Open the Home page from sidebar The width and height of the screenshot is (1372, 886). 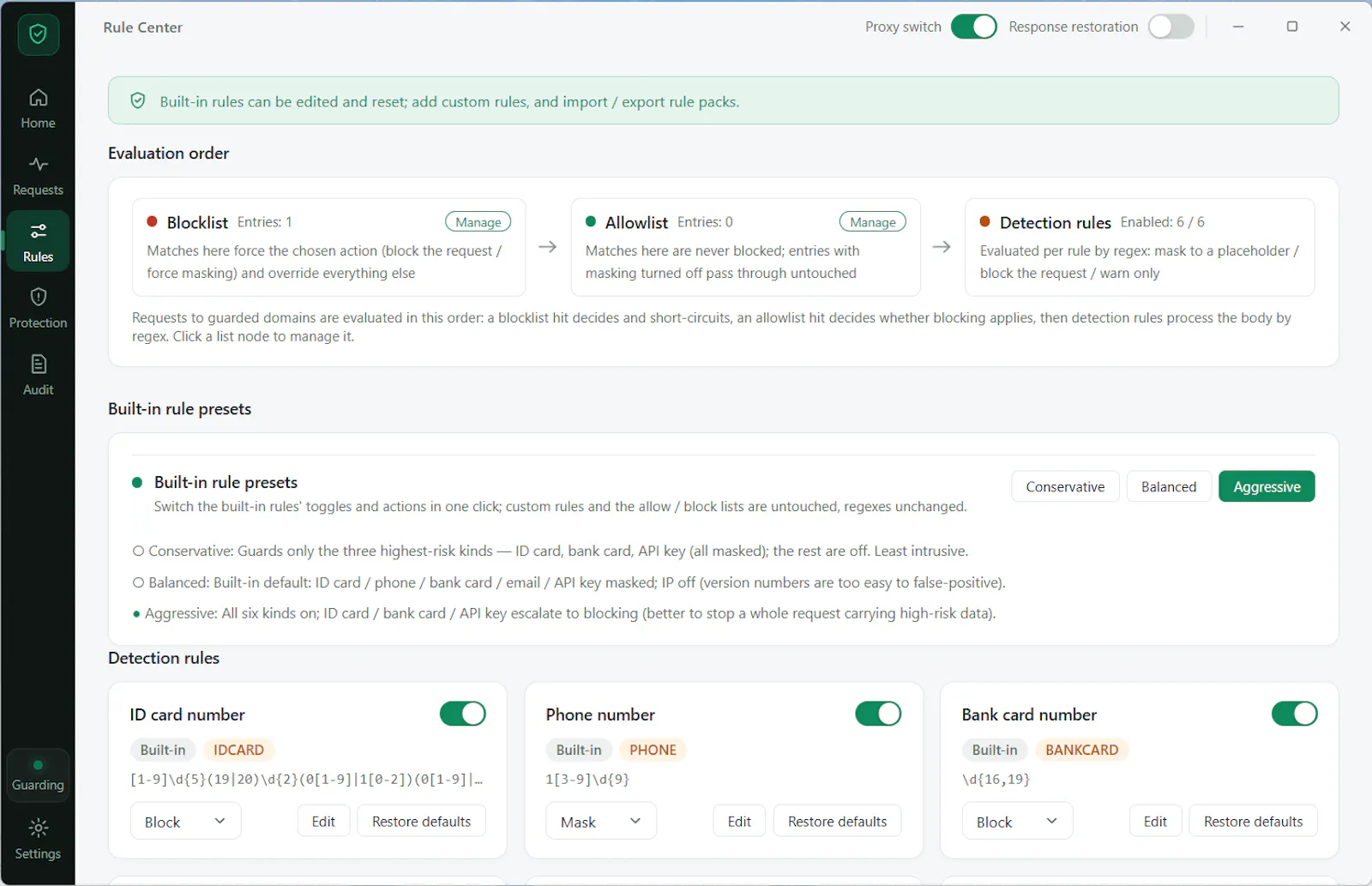[x=38, y=109]
